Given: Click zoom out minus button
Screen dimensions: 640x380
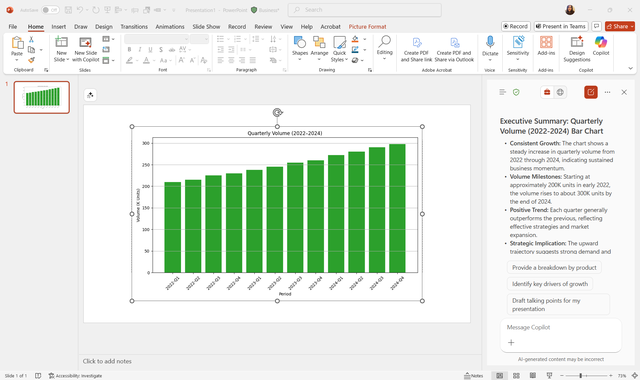Looking at the screenshot, I should tap(562, 376).
